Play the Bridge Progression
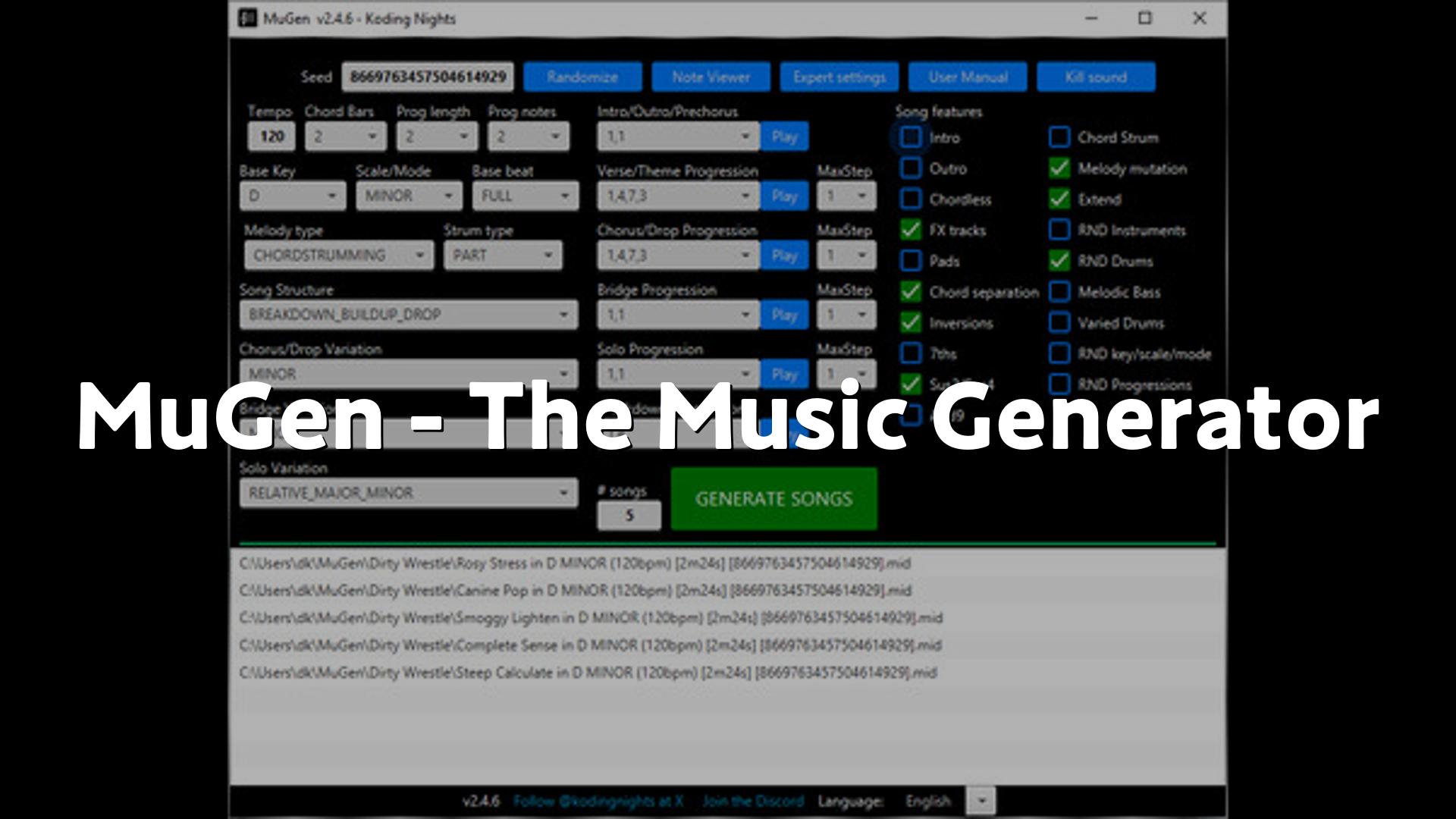The height and width of the screenshot is (819, 1456). click(x=784, y=315)
